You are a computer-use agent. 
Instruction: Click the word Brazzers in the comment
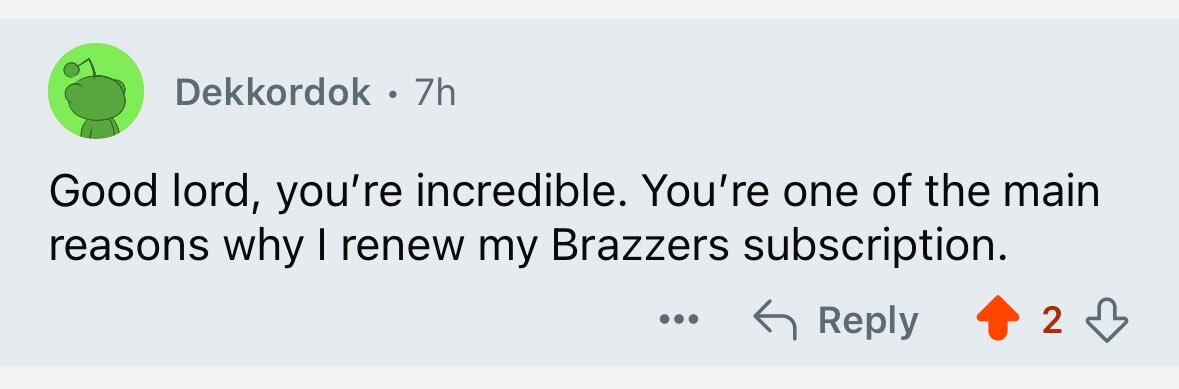click(x=640, y=248)
